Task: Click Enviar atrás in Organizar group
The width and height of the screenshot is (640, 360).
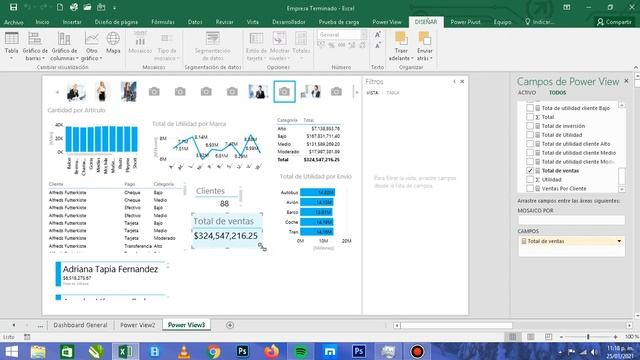Action: [x=424, y=46]
